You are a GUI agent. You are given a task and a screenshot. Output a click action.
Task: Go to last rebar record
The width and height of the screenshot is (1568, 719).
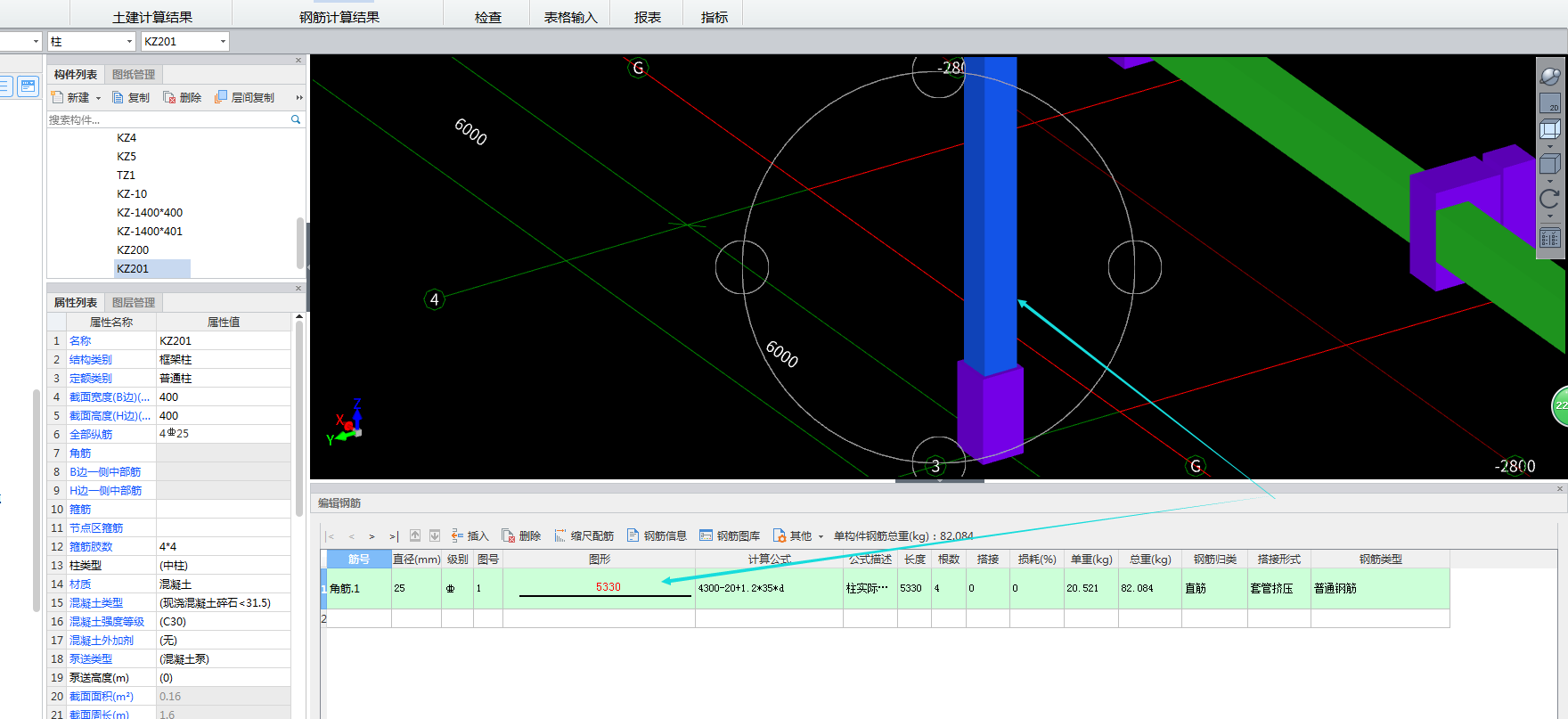coord(393,536)
